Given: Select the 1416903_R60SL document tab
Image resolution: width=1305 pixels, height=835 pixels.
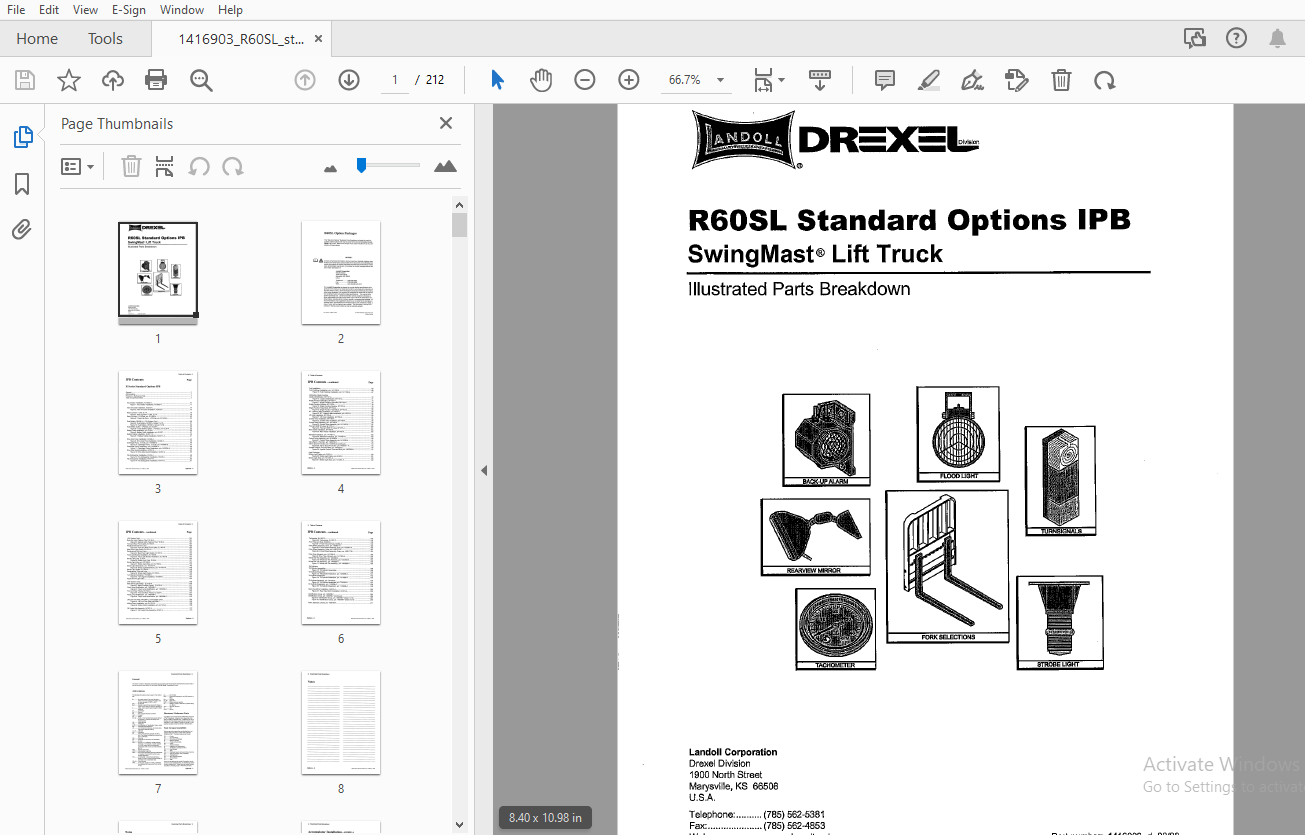Looking at the screenshot, I should 241,39.
